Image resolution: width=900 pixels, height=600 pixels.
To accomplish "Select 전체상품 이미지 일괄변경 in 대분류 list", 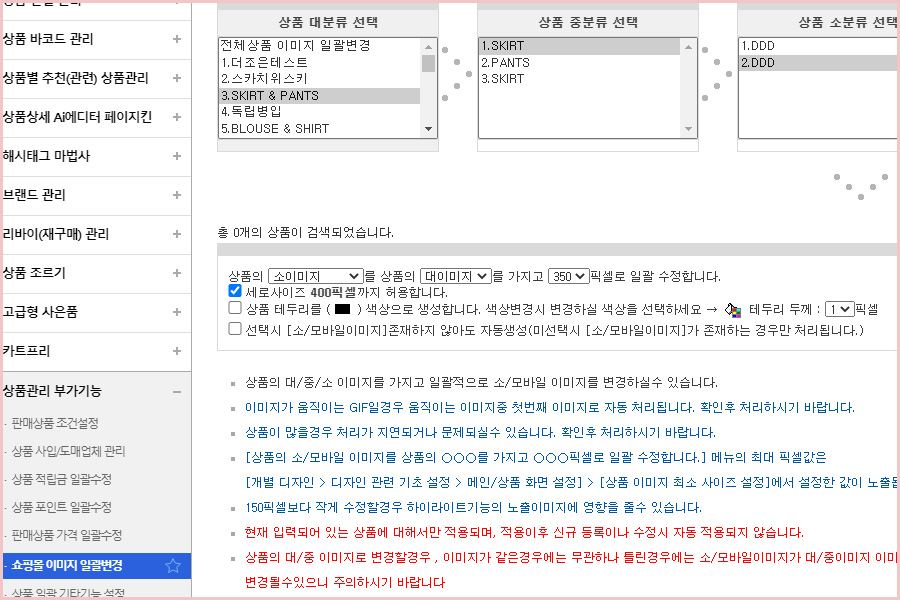I will pyautogui.click(x=319, y=45).
